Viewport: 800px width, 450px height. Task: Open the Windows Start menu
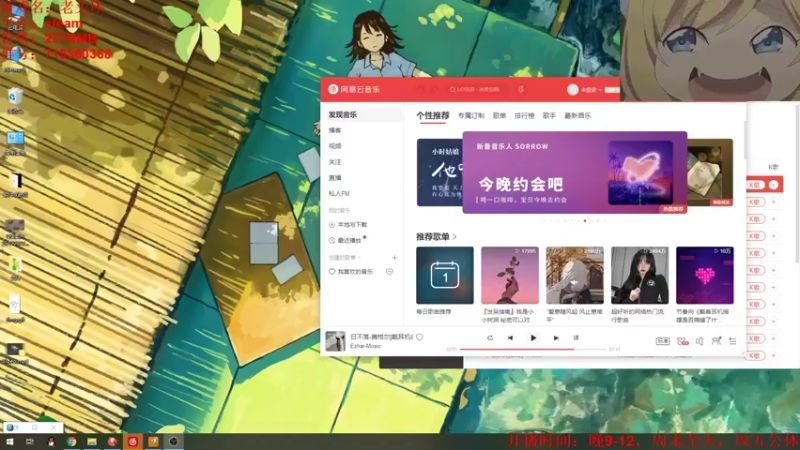tap(10, 442)
